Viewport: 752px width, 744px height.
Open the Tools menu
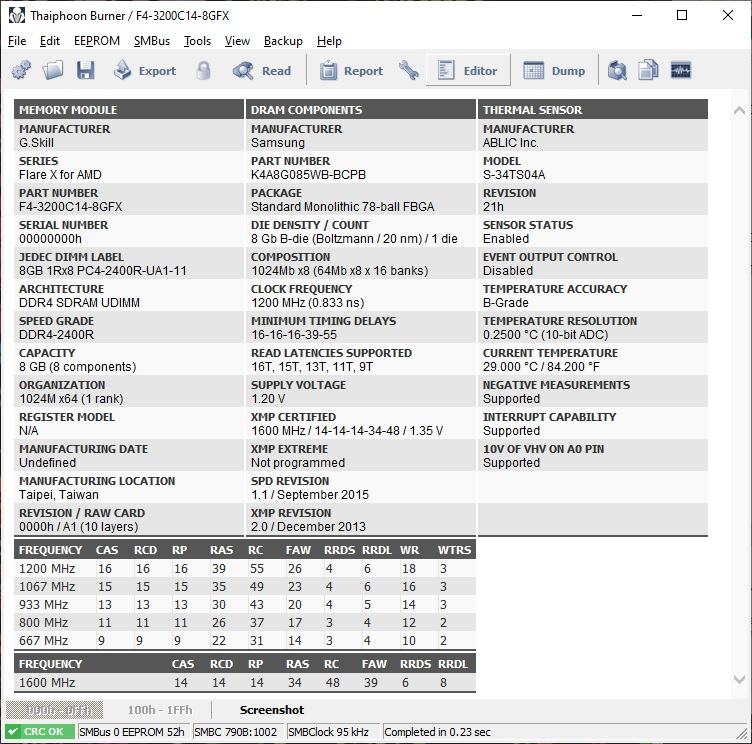click(197, 41)
